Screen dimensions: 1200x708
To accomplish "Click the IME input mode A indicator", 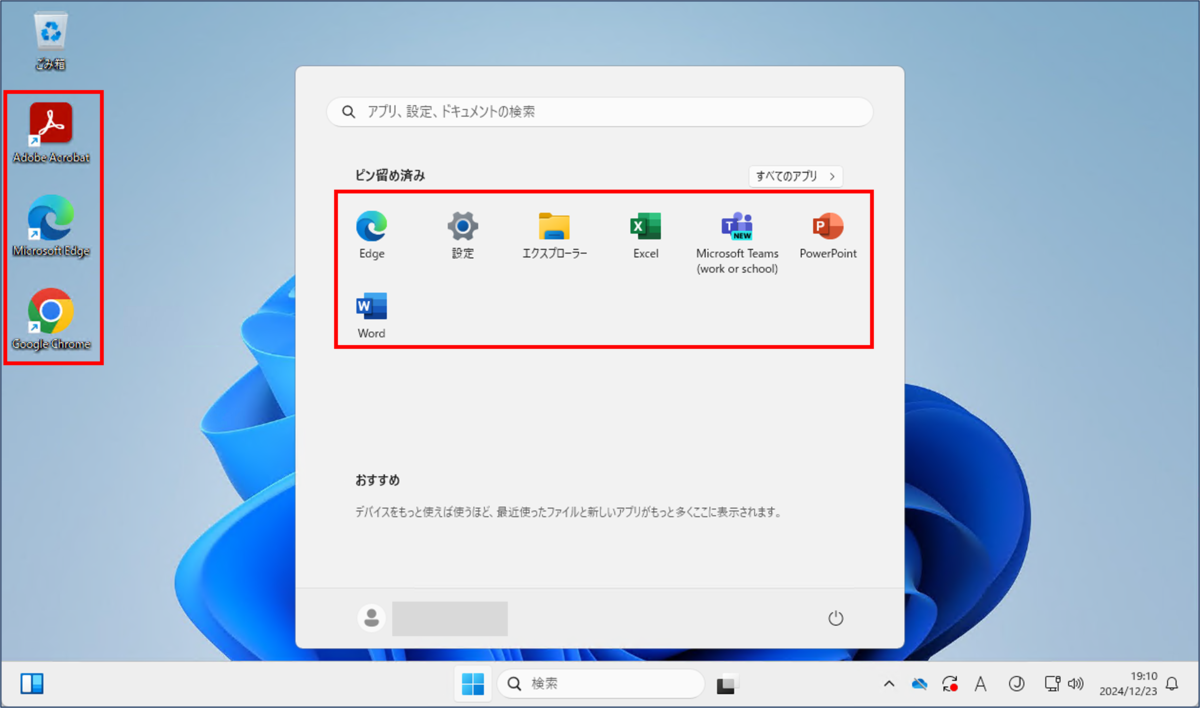I will point(981,684).
